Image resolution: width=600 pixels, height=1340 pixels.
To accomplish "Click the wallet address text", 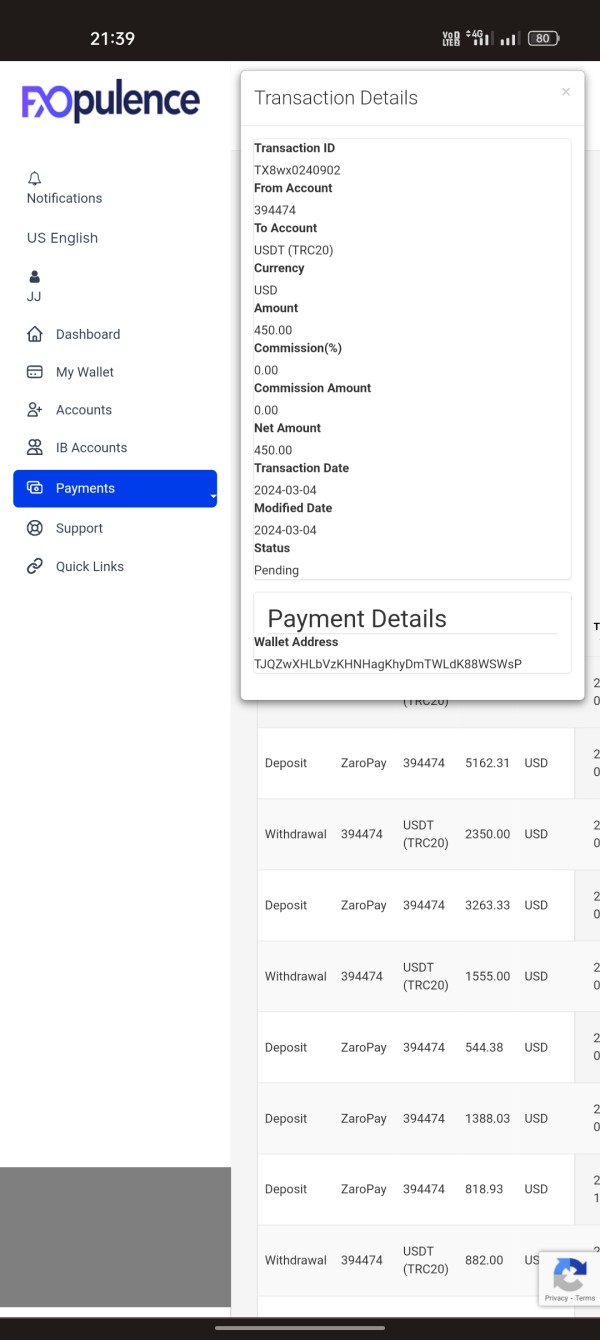I will click(x=388, y=664).
